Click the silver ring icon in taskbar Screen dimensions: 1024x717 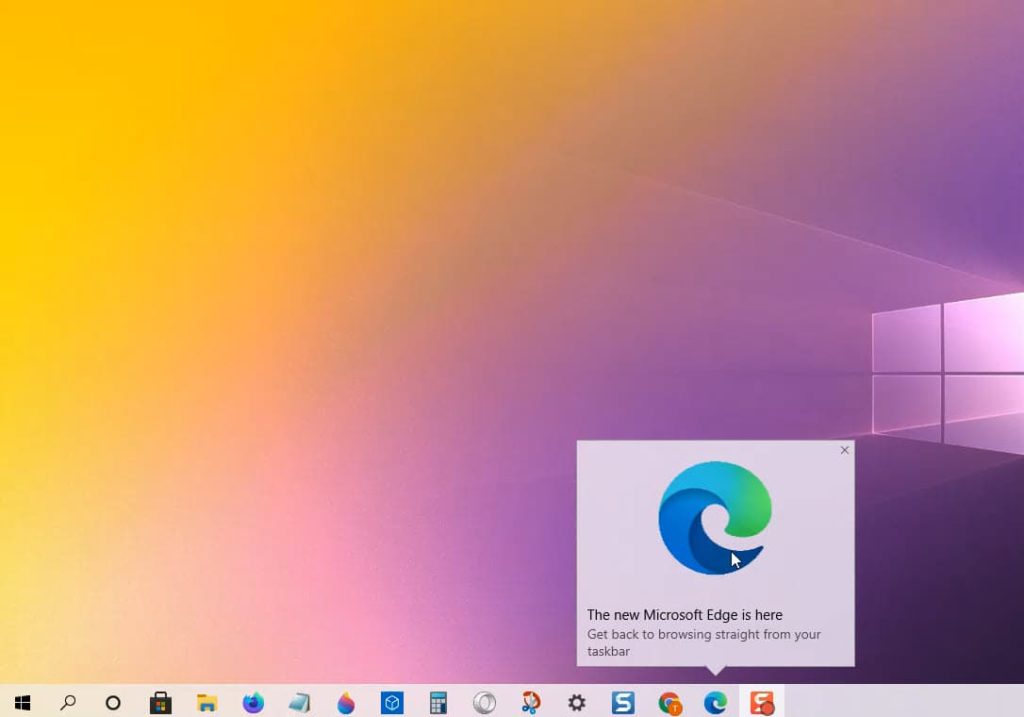484,702
